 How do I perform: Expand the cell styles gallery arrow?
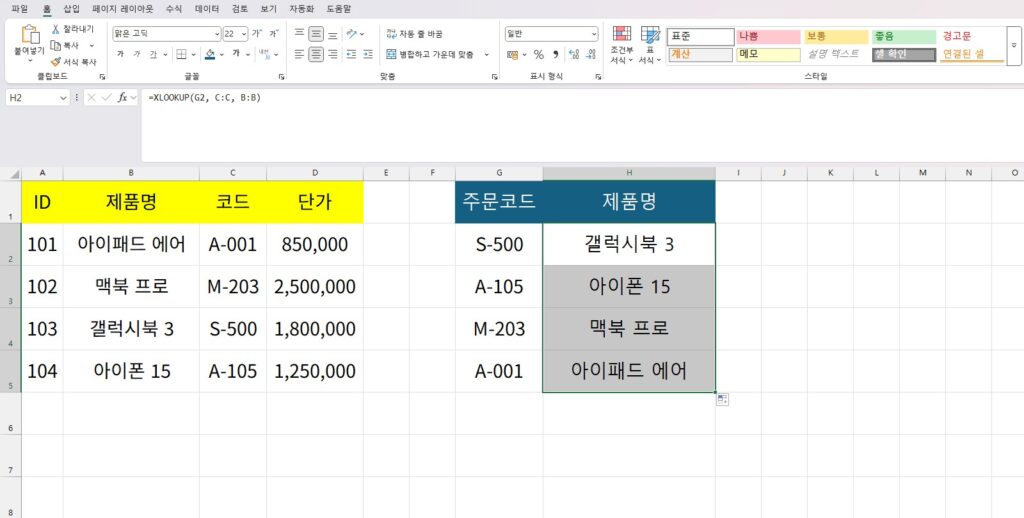(x=1014, y=46)
